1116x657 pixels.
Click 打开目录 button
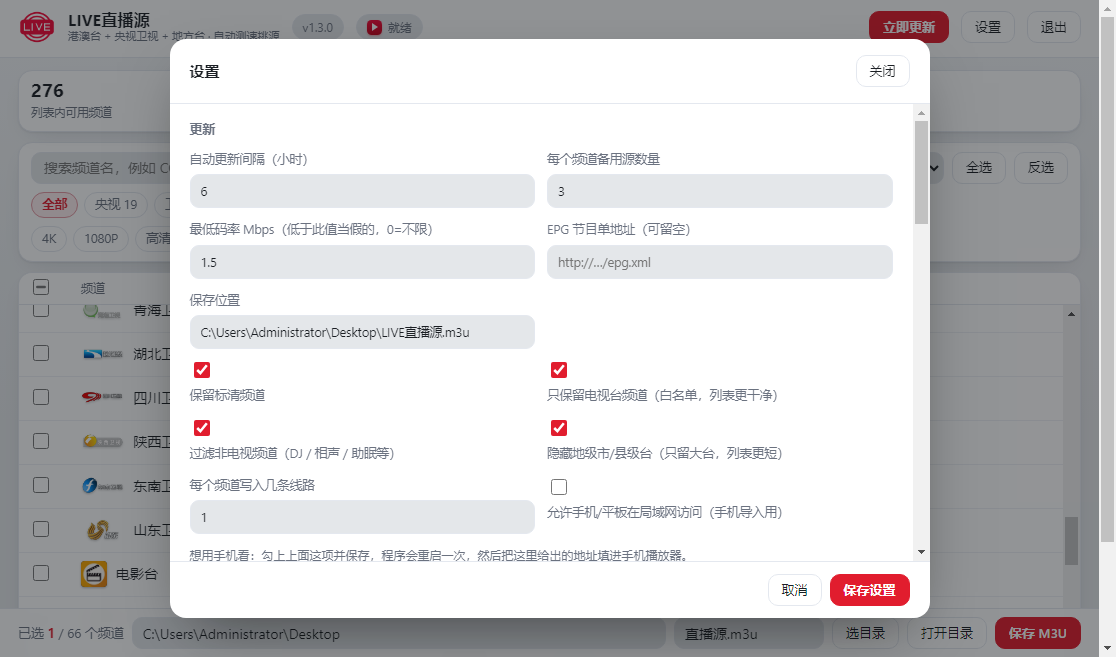point(947,633)
